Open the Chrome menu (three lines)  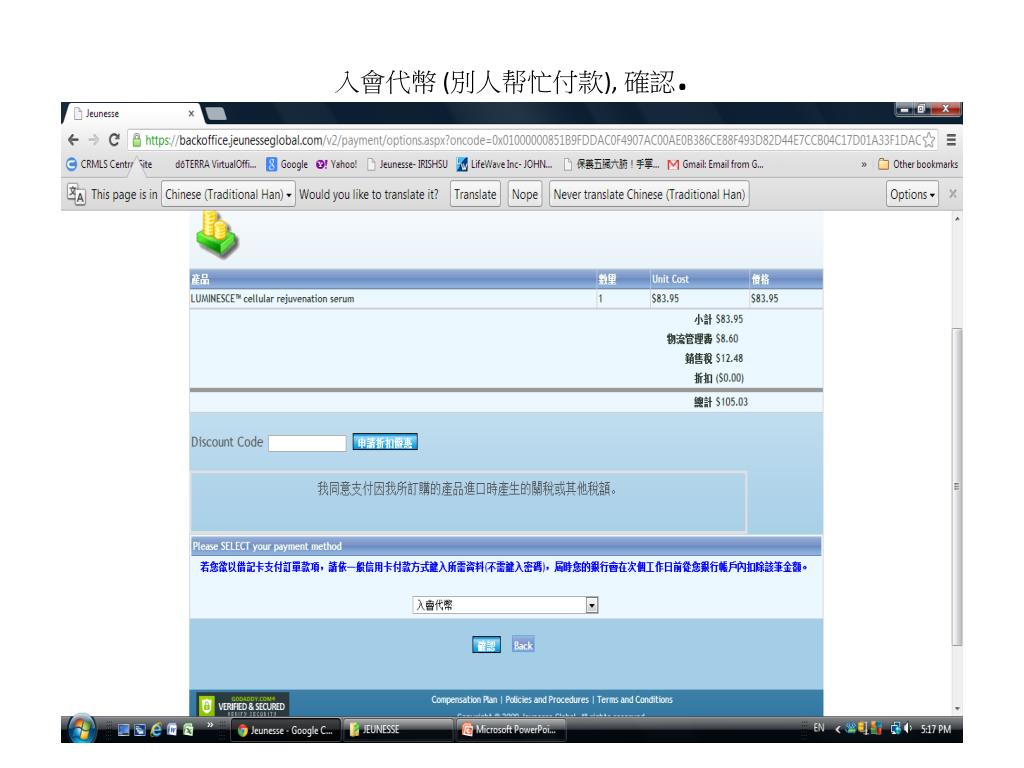click(952, 140)
